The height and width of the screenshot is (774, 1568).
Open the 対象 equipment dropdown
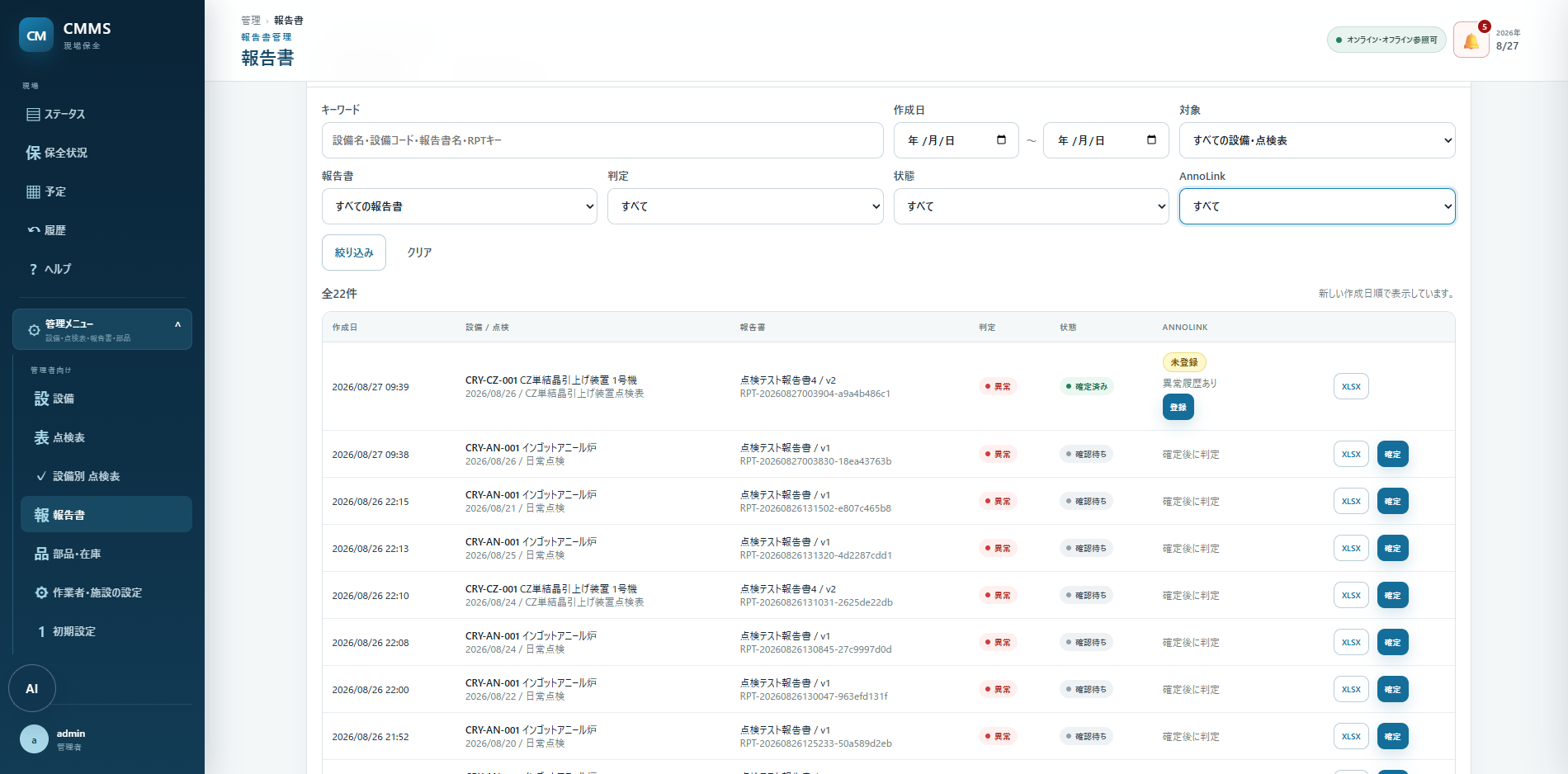point(1317,140)
